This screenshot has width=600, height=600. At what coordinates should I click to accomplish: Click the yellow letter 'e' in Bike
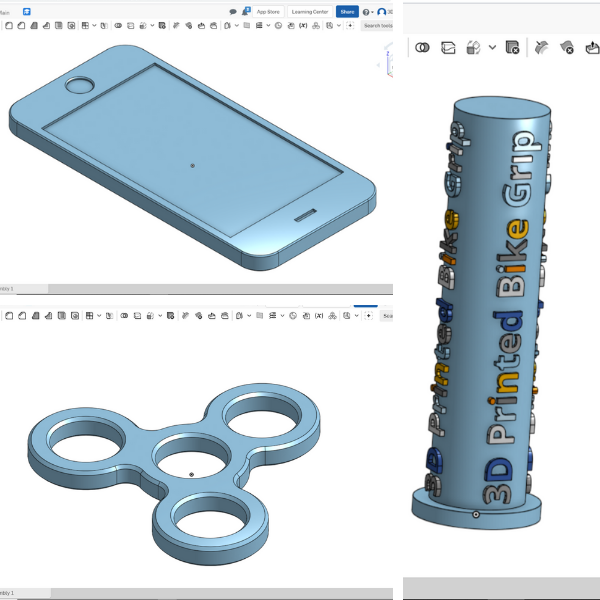[518, 228]
